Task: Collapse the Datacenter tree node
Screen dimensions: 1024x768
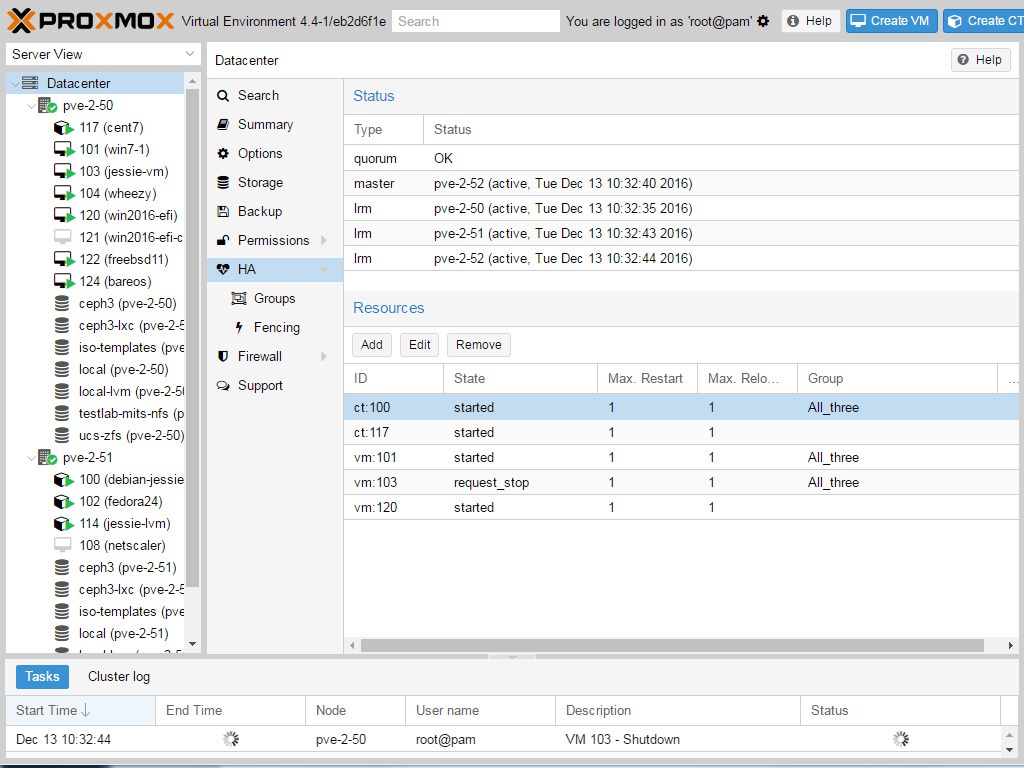Action: [x=15, y=84]
